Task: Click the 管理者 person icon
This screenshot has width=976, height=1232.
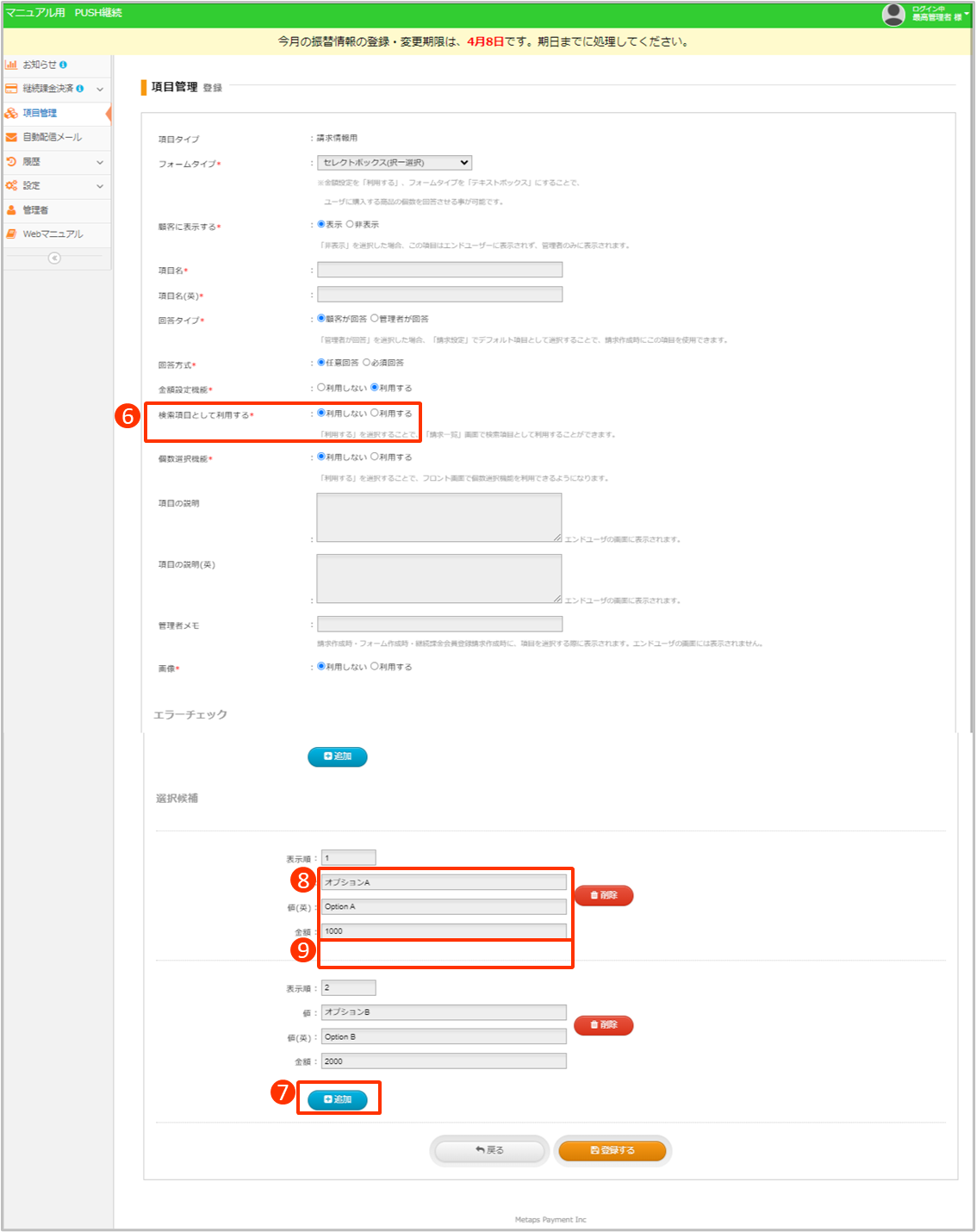Action: pyautogui.click(x=11, y=210)
